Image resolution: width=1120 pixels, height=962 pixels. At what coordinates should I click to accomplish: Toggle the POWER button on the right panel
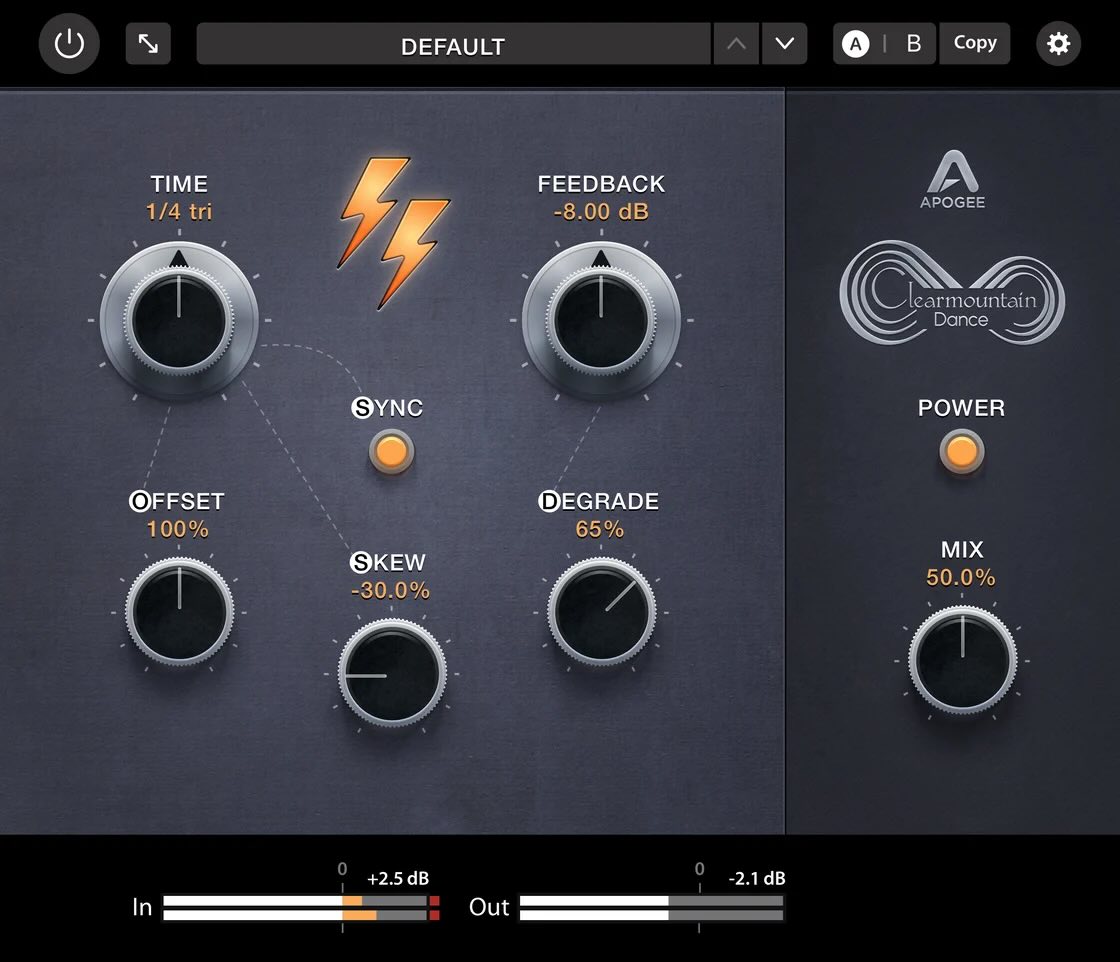pyautogui.click(x=961, y=452)
